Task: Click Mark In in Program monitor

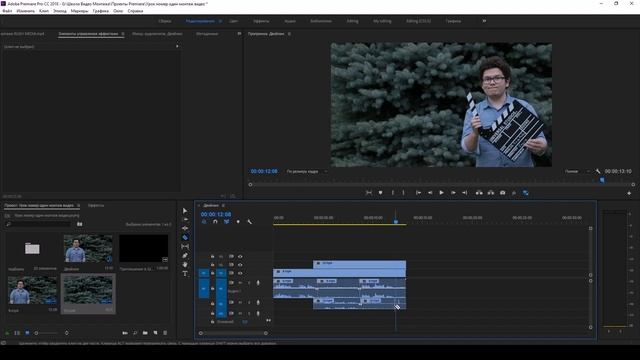Action: tap(392, 193)
